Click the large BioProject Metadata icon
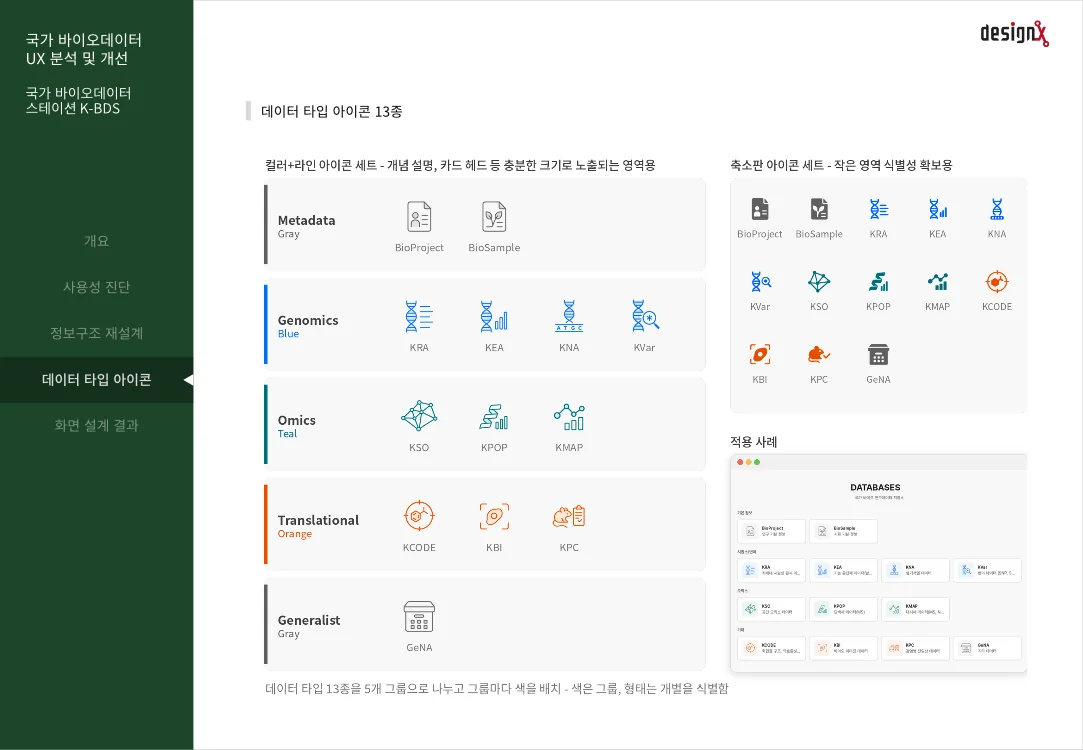The width and height of the screenshot is (1083, 750). click(x=419, y=217)
